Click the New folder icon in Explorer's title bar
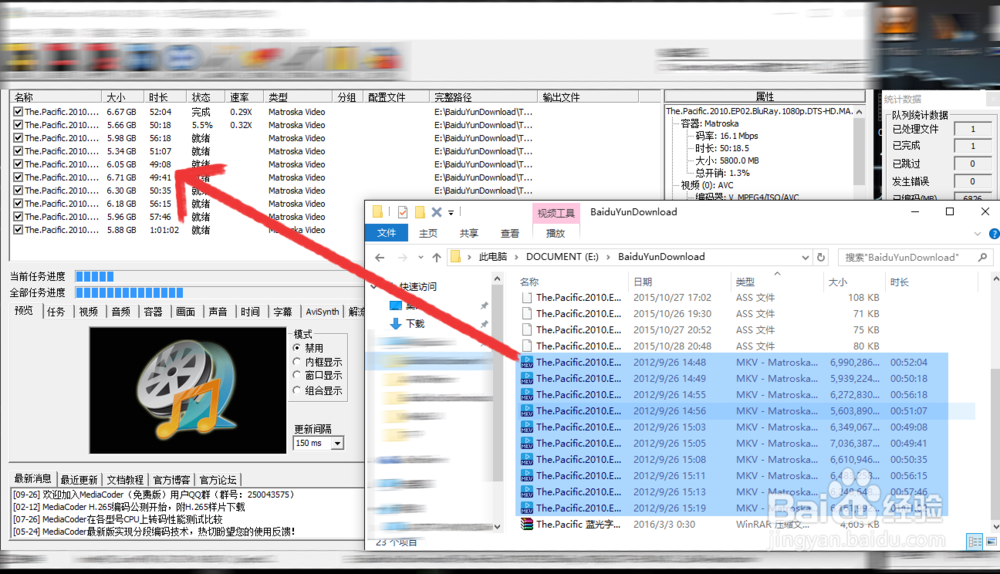The height and width of the screenshot is (574, 1000). click(x=420, y=212)
